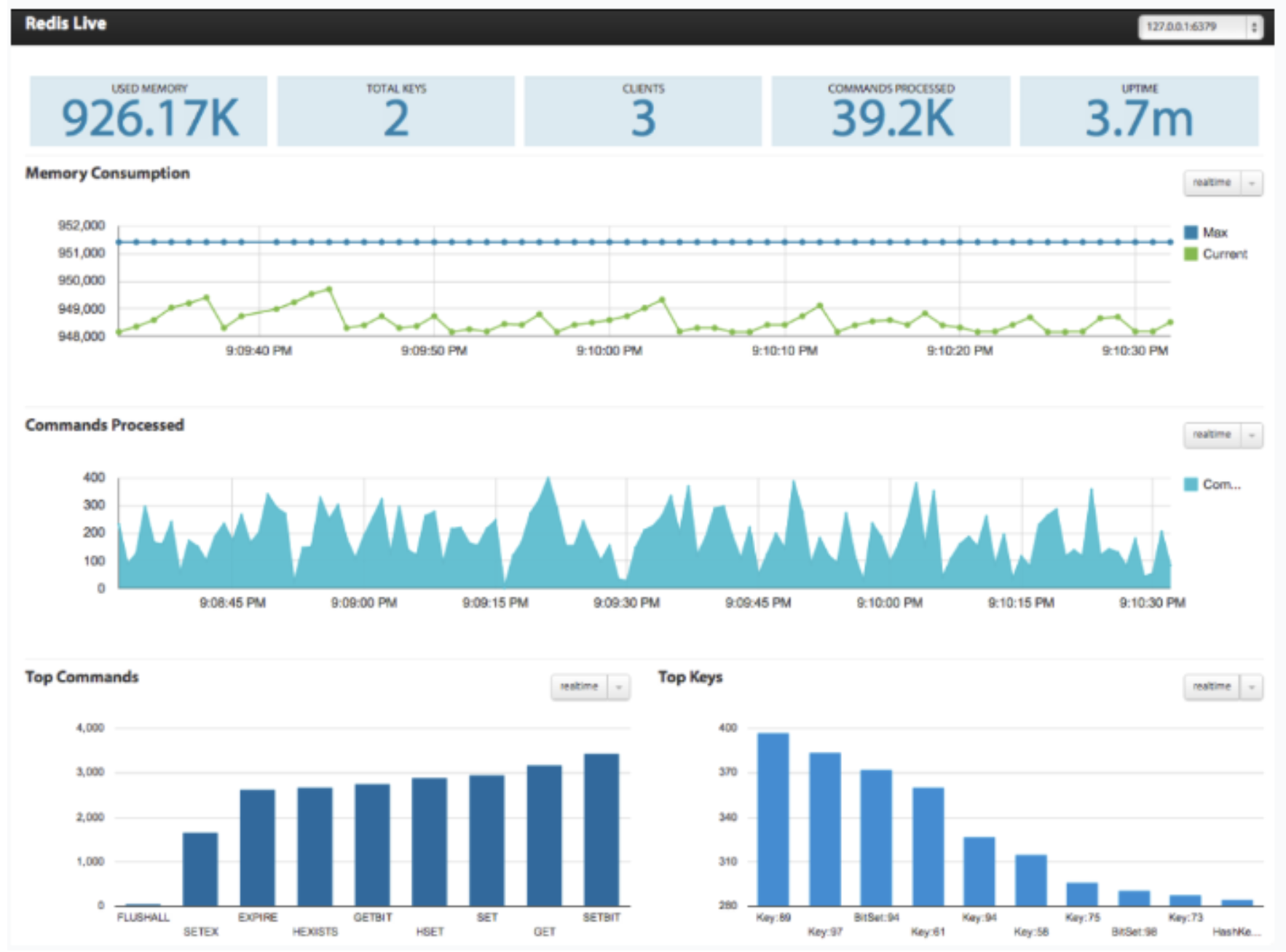Click the HSET bar in Top Commands

point(430,842)
